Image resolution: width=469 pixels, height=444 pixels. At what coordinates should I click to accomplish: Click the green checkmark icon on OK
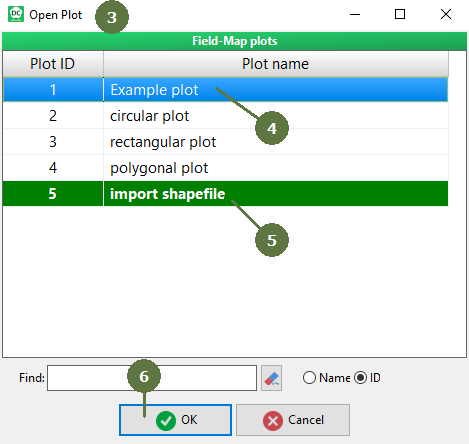[166, 421]
